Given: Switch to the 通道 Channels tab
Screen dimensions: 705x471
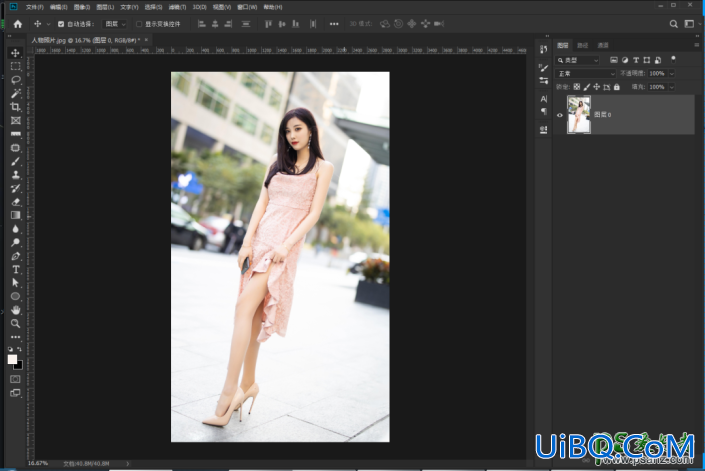Looking at the screenshot, I should [x=603, y=45].
